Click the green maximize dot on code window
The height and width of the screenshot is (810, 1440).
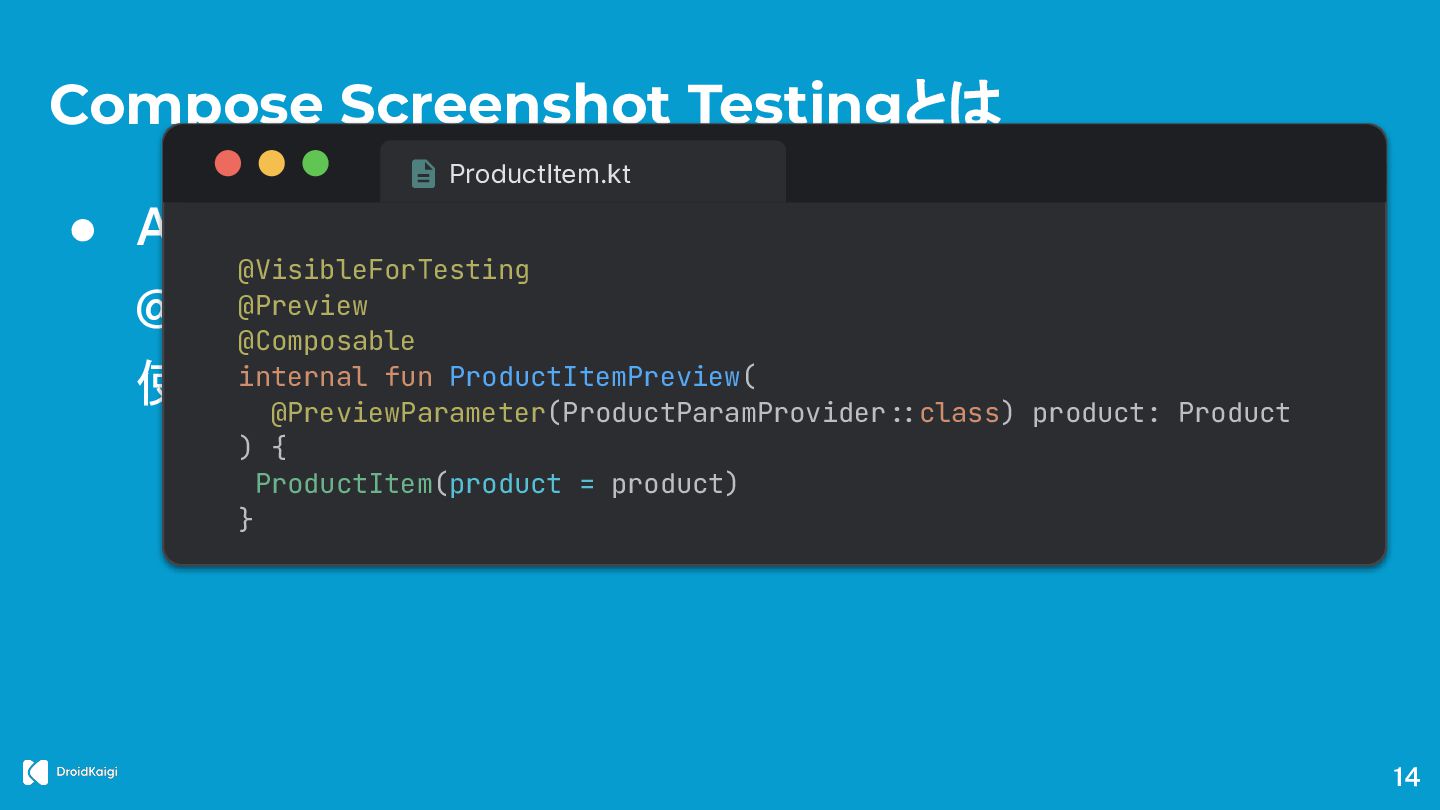316,163
